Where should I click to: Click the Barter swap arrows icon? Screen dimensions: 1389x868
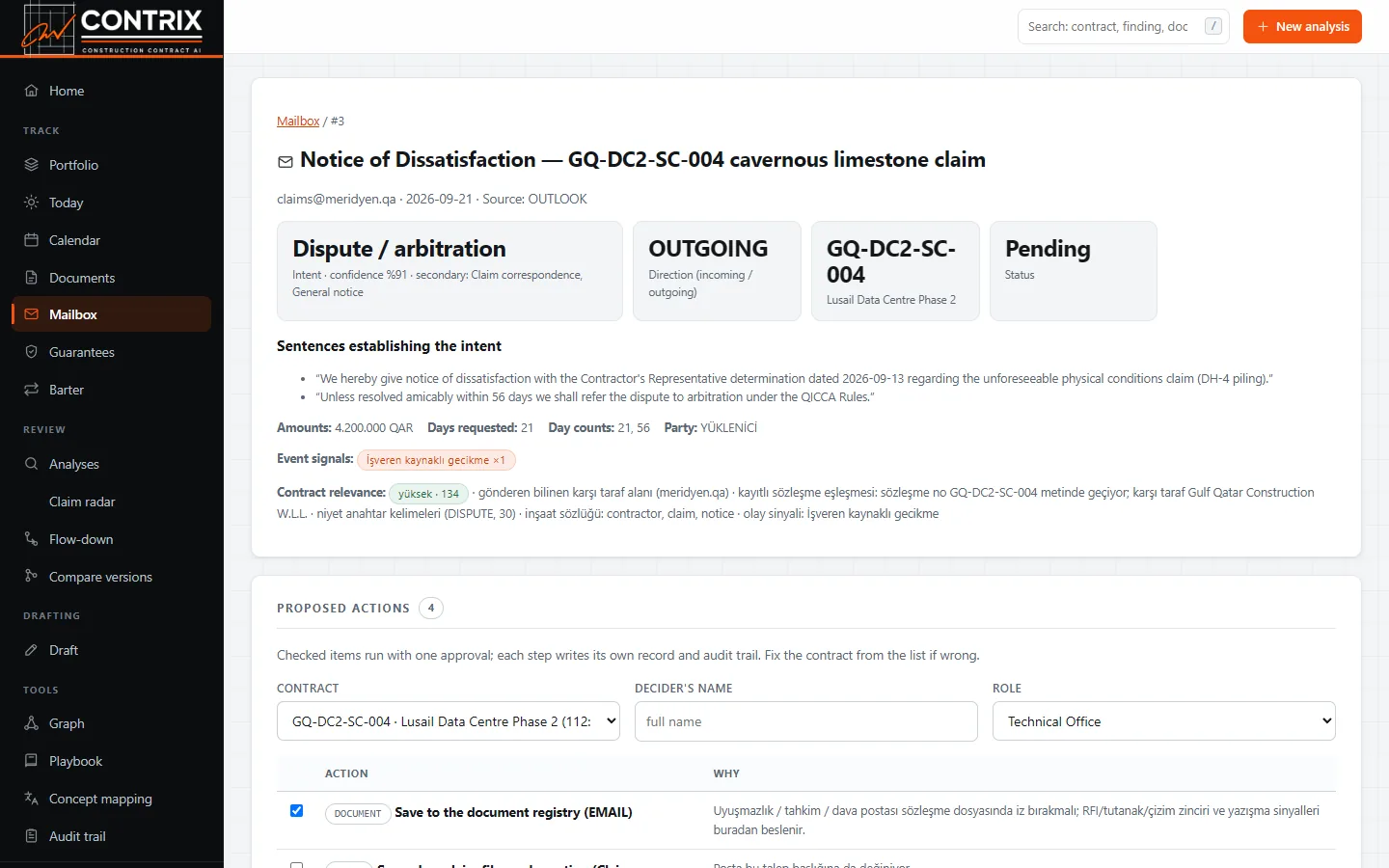point(31,390)
